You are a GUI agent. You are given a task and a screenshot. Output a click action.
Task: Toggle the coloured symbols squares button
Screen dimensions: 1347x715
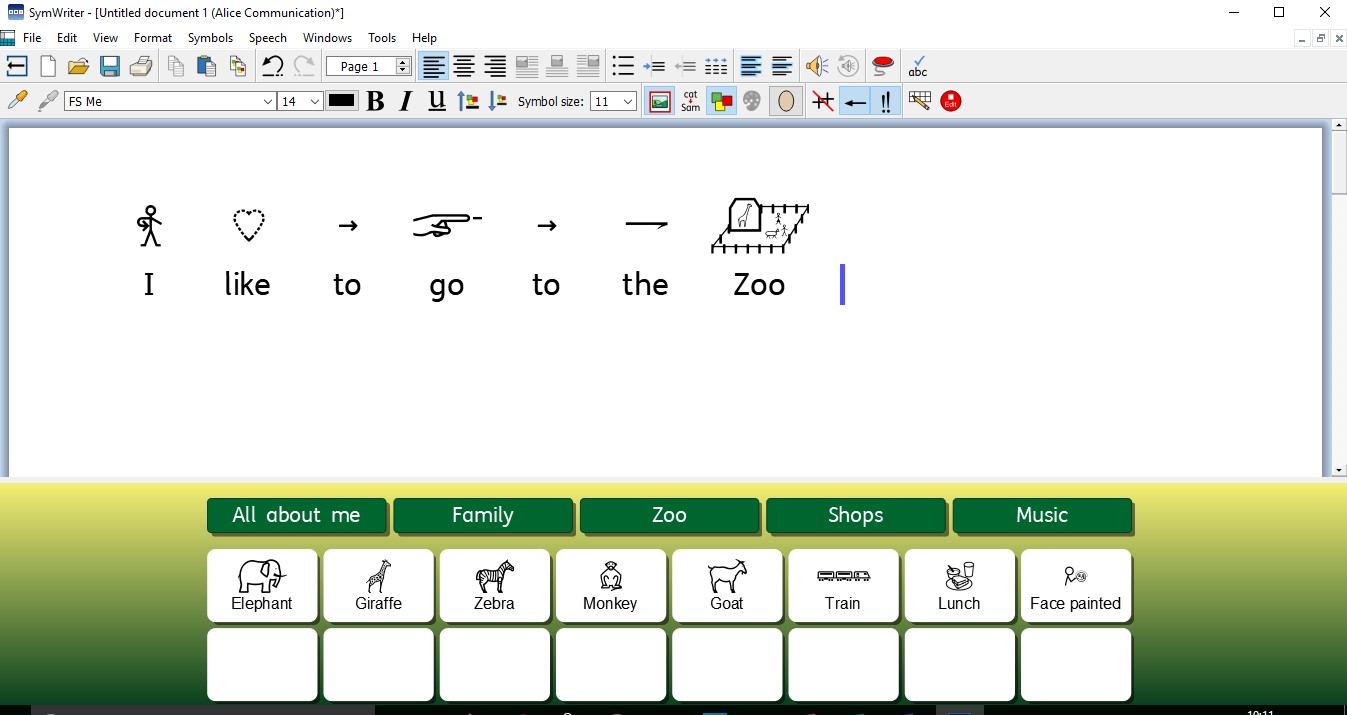pos(721,101)
